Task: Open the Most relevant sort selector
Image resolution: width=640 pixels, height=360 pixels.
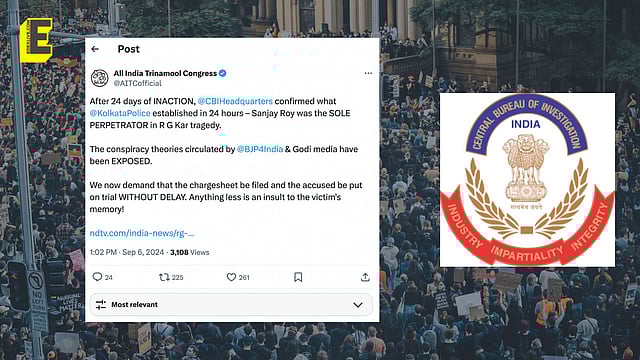Action: point(231,304)
